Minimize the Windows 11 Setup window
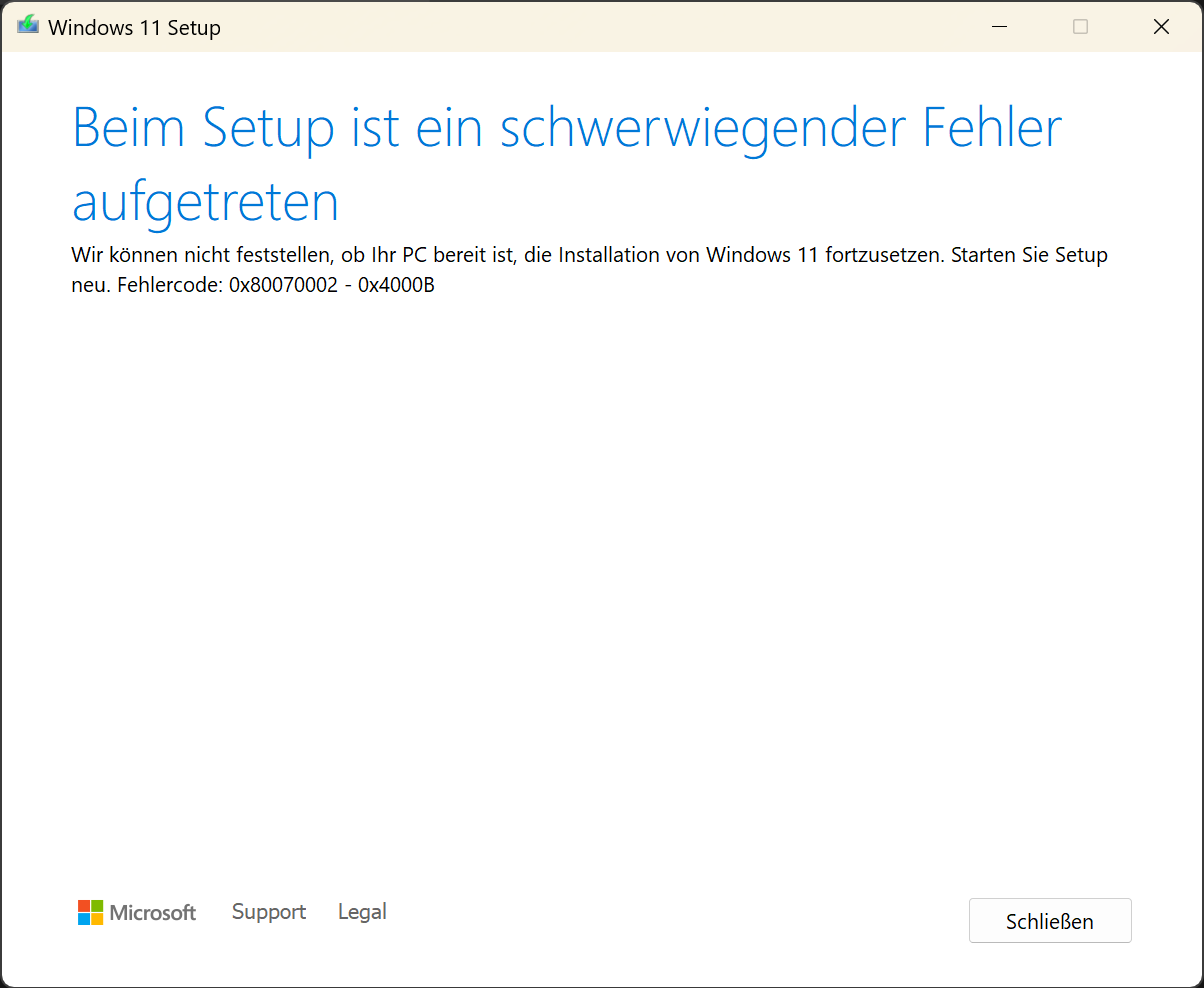This screenshot has height=988, width=1204. (x=999, y=27)
